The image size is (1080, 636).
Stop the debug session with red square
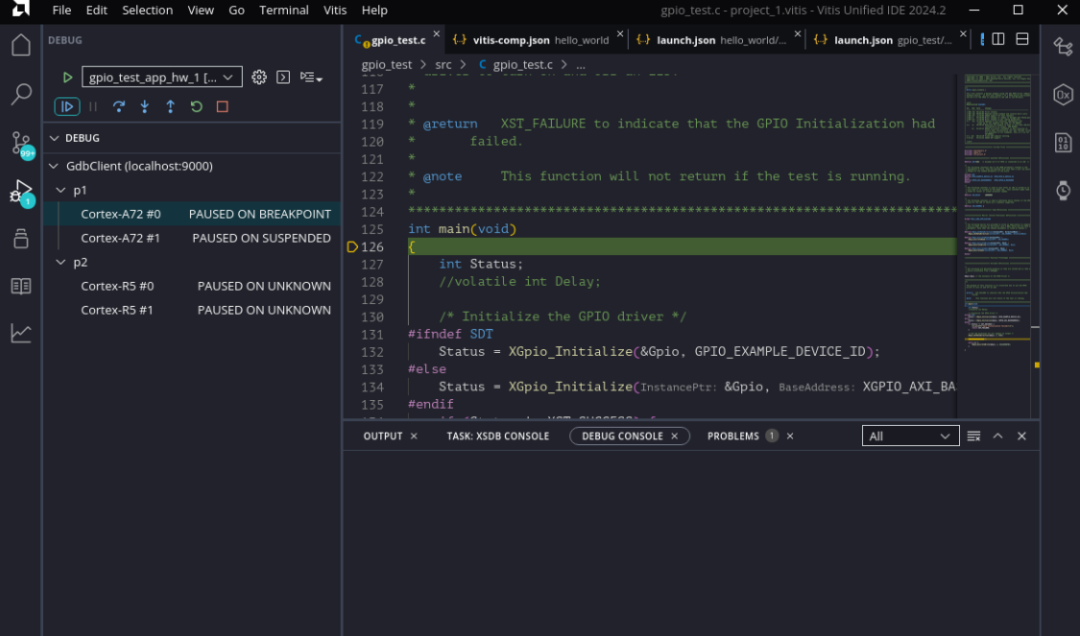pyautogui.click(x=222, y=107)
